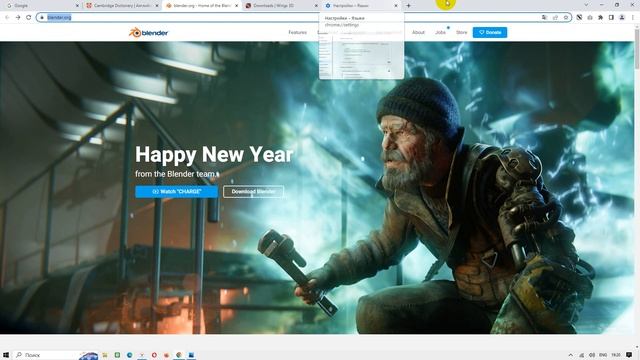640x360 pixels.
Task: Open the Store link in header
Action: 462,32
